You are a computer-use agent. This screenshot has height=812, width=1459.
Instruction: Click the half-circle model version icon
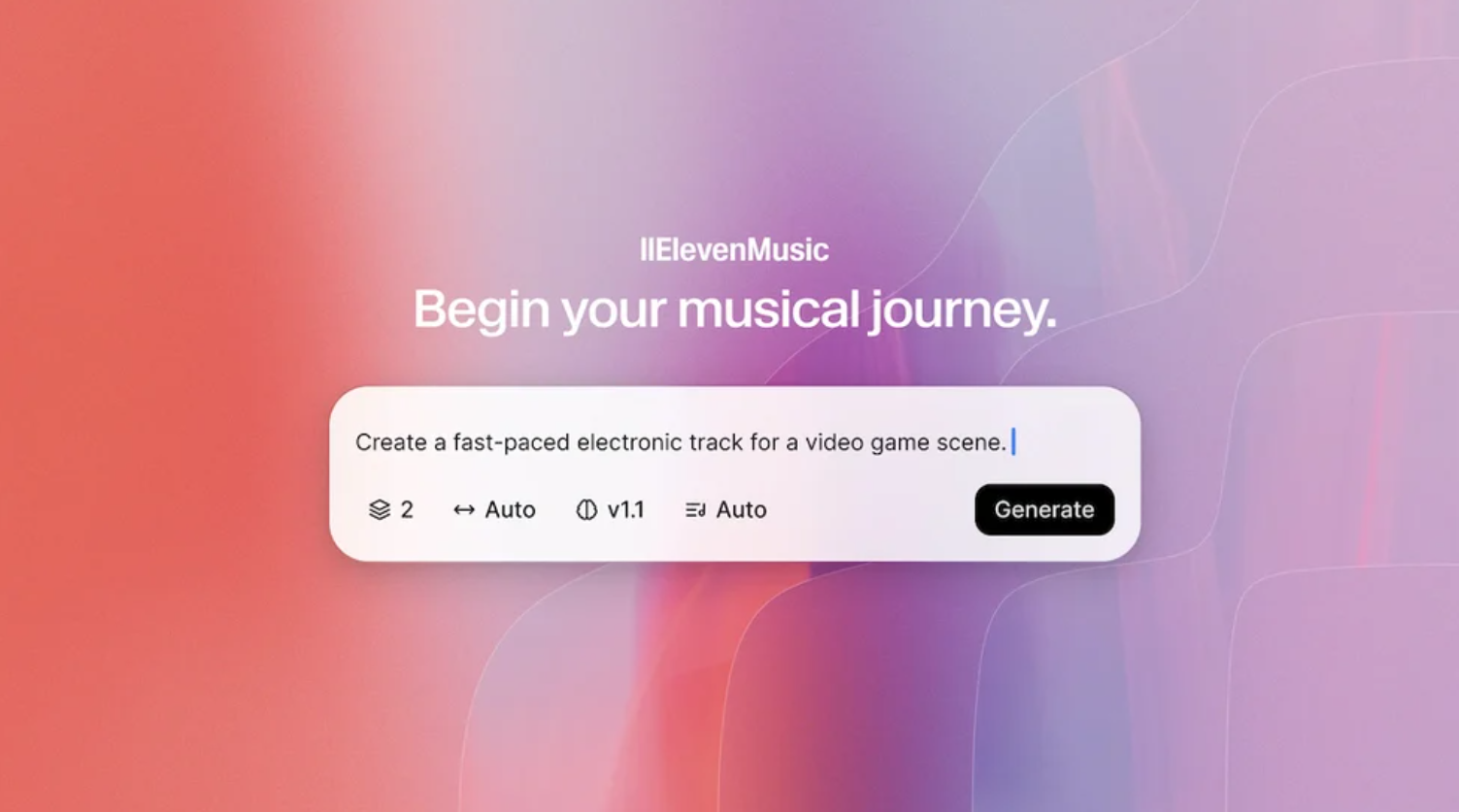[586, 509]
